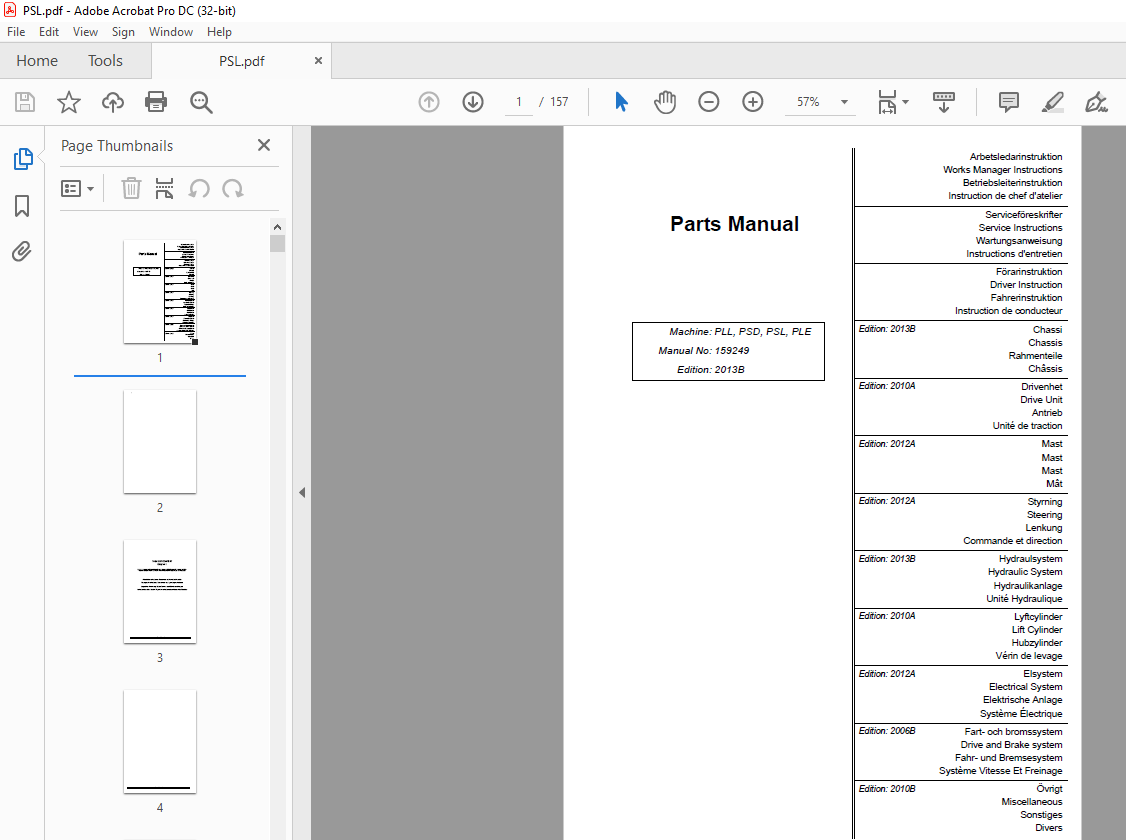Select page 1 thumbnail
The height and width of the screenshot is (840, 1126).
click(x=159, y=292)
